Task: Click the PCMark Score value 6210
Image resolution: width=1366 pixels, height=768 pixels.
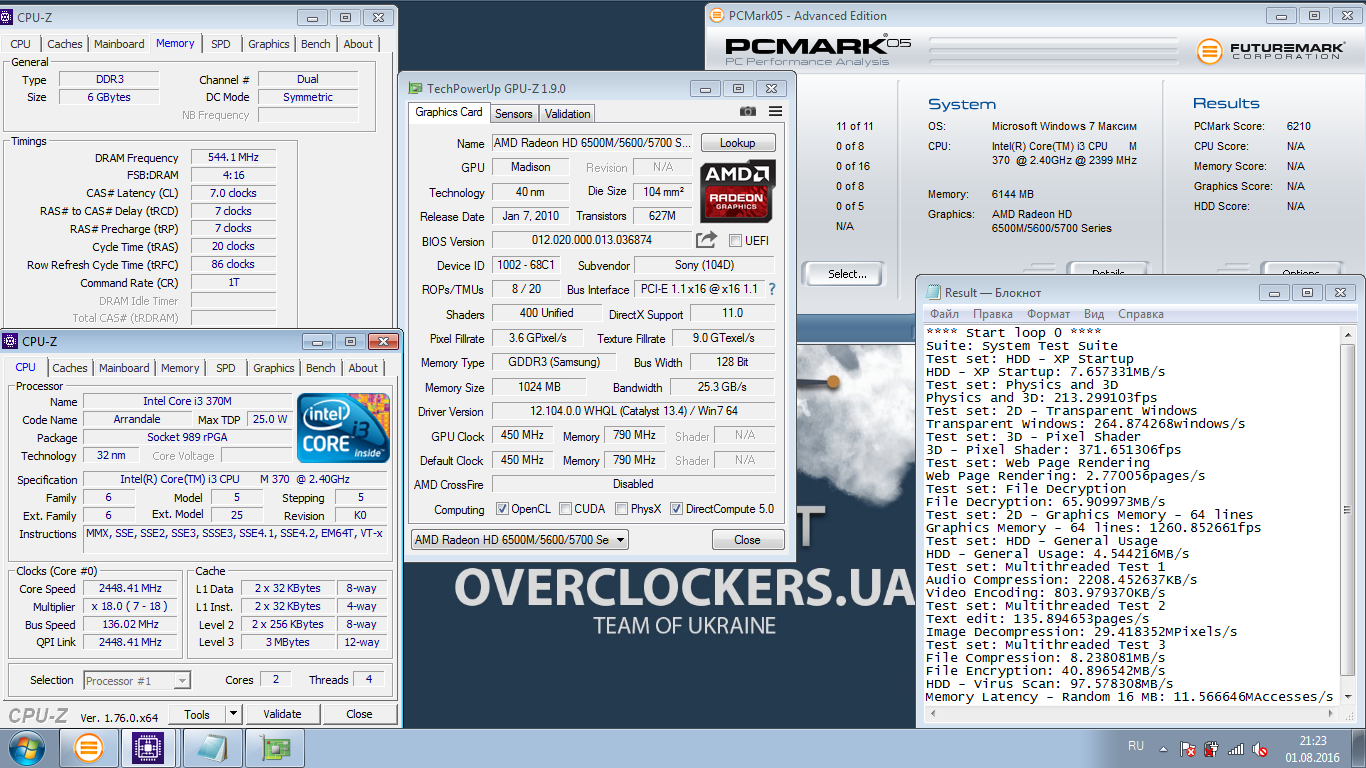Action: [x=1299, y=126]
